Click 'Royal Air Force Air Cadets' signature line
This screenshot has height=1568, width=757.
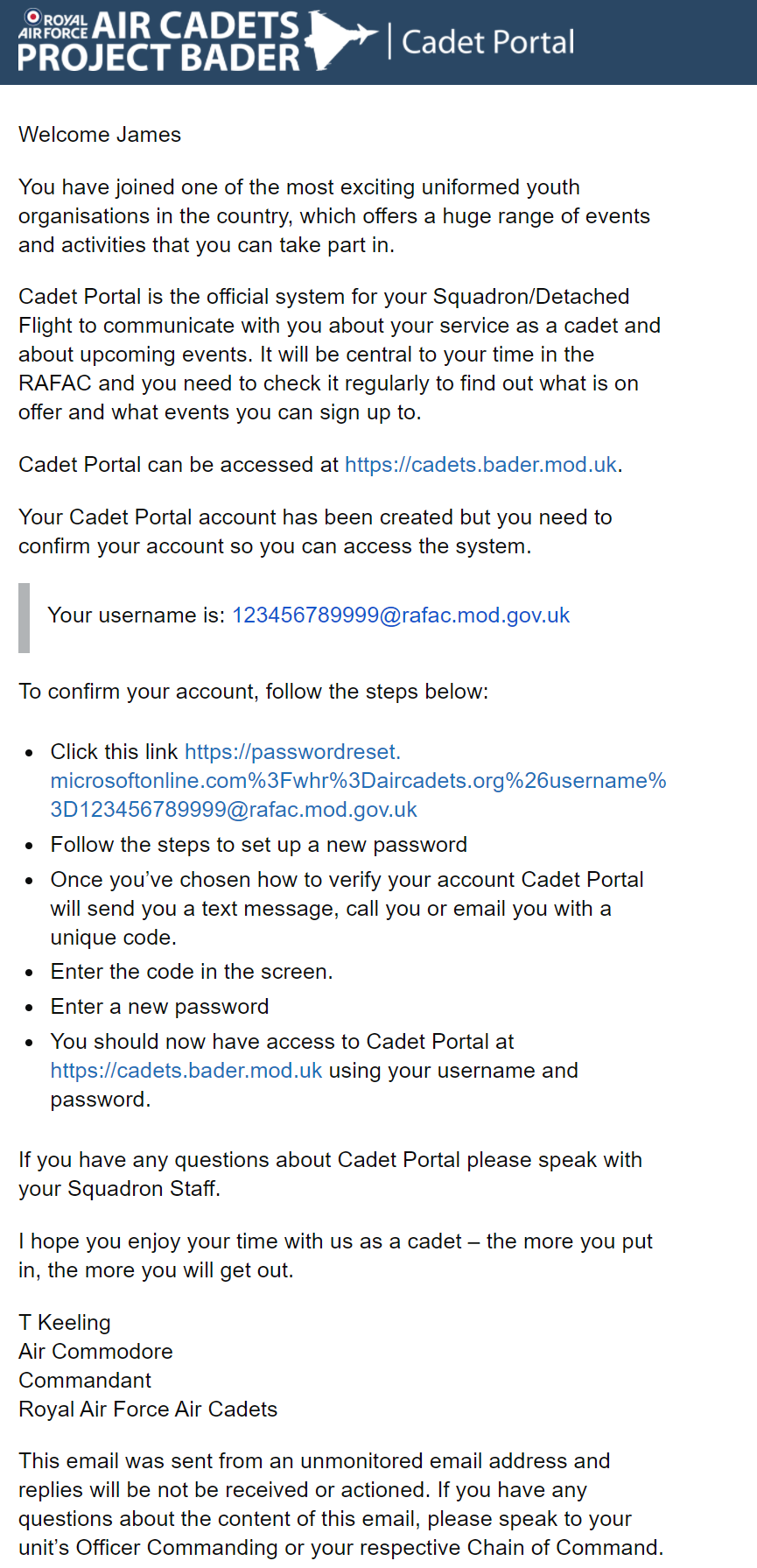click(148, 1410)
